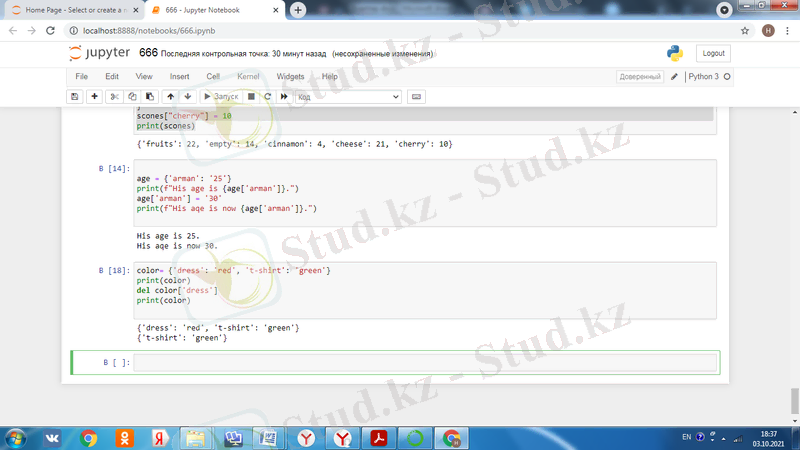The image size is (800, 450).
Task: Click into the empty code cell
Action: pos(425,362)
